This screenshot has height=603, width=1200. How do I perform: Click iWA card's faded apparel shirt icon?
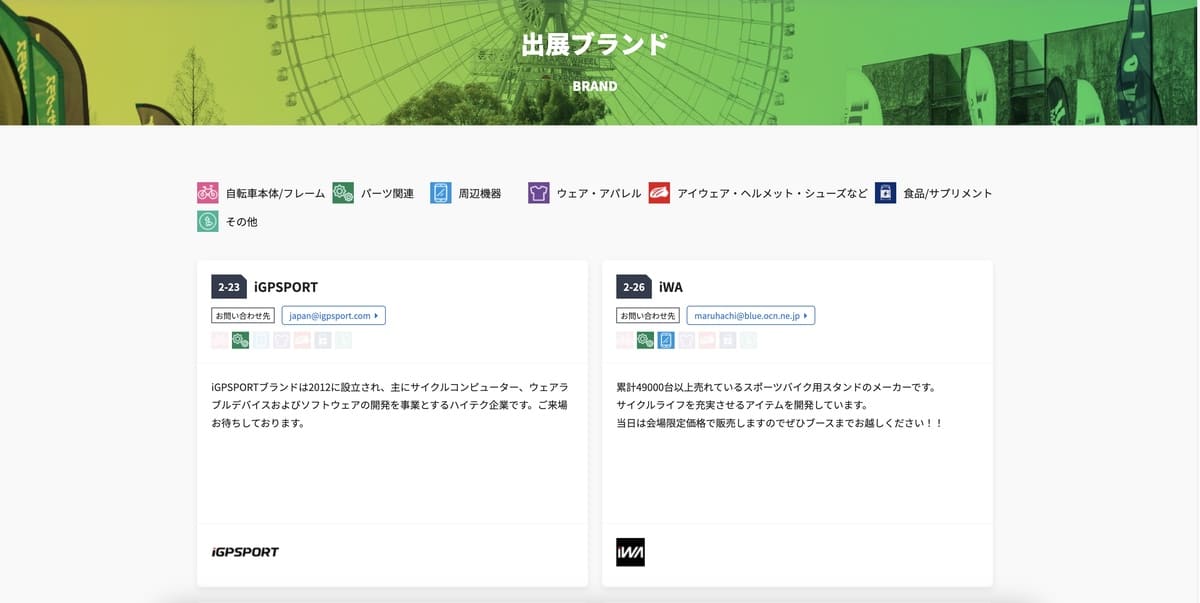pyautogui.click(x=686, y=340)
